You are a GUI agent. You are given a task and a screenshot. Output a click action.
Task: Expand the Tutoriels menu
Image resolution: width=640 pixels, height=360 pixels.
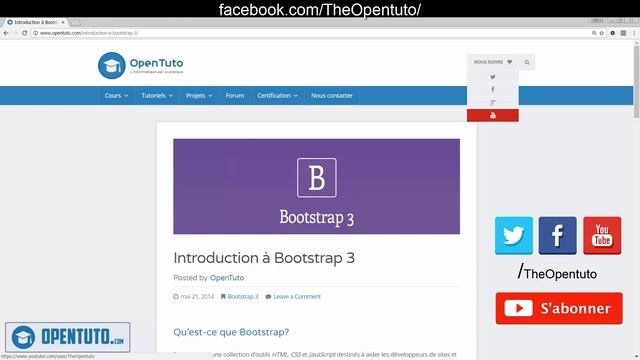(157, 96)
